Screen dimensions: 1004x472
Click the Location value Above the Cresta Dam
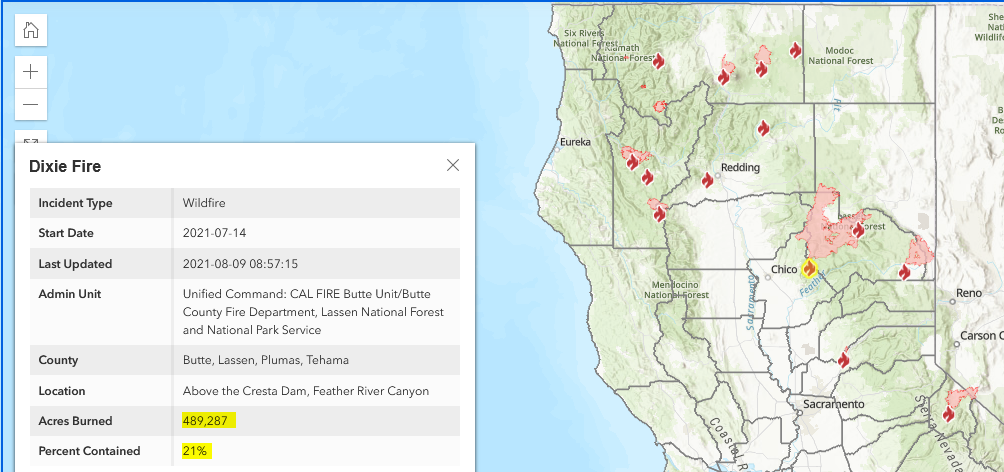pos(305,391)
